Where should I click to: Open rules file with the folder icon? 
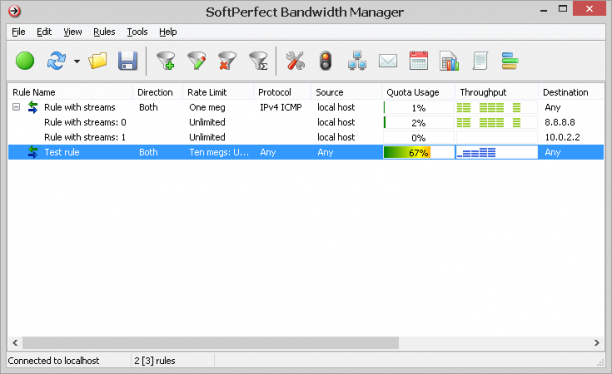(98, 61)
